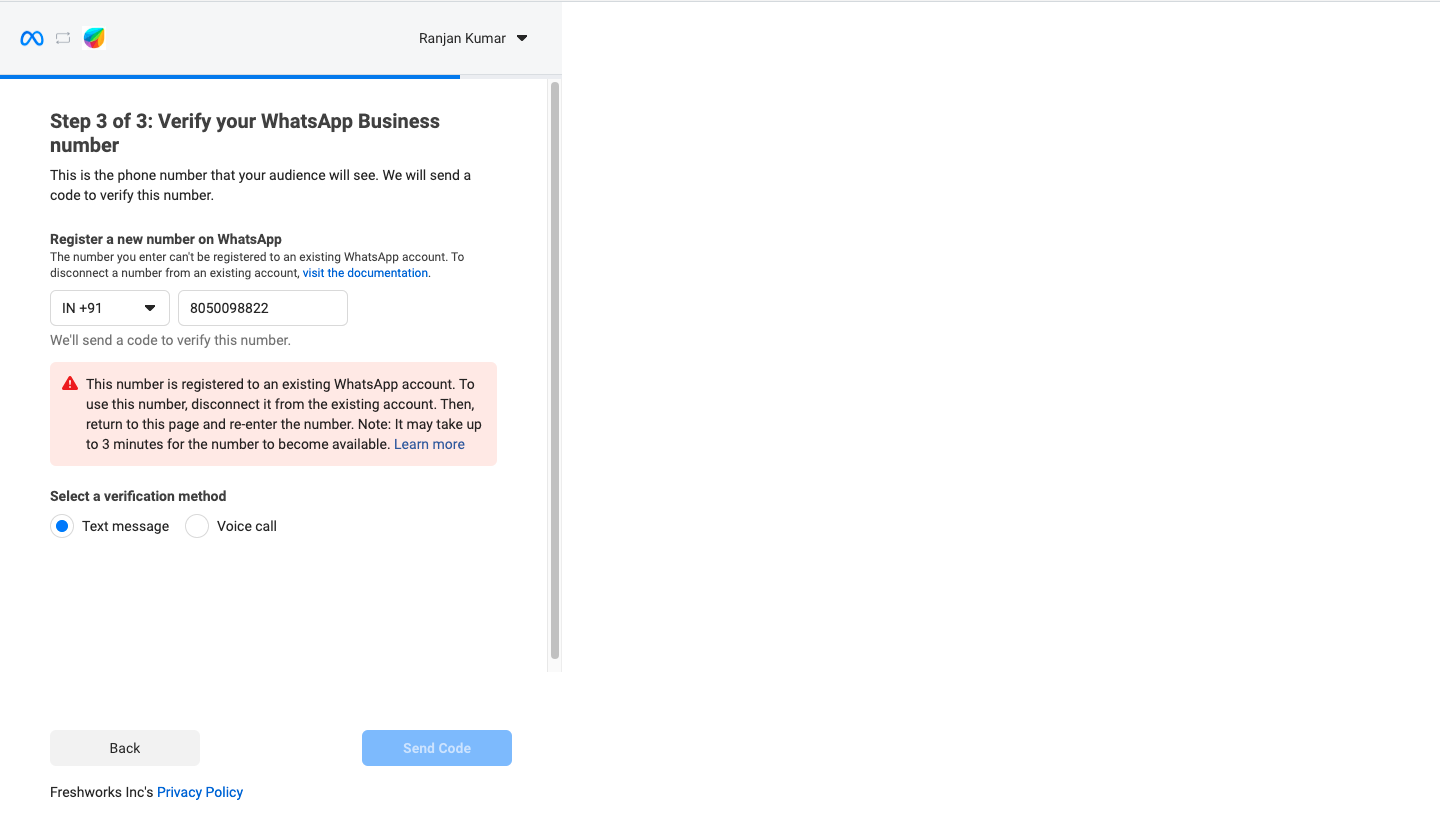Viewport: 1440px width, 827px height.
Task: Open the visit the documentation link
Action: point(365,273)
